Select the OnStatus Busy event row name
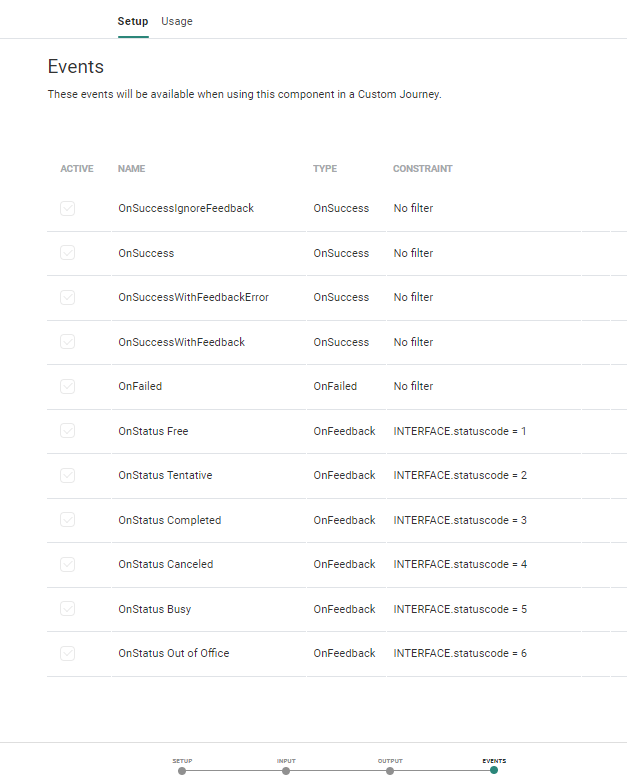Viewport: 627px width, 784px height. 154,609
